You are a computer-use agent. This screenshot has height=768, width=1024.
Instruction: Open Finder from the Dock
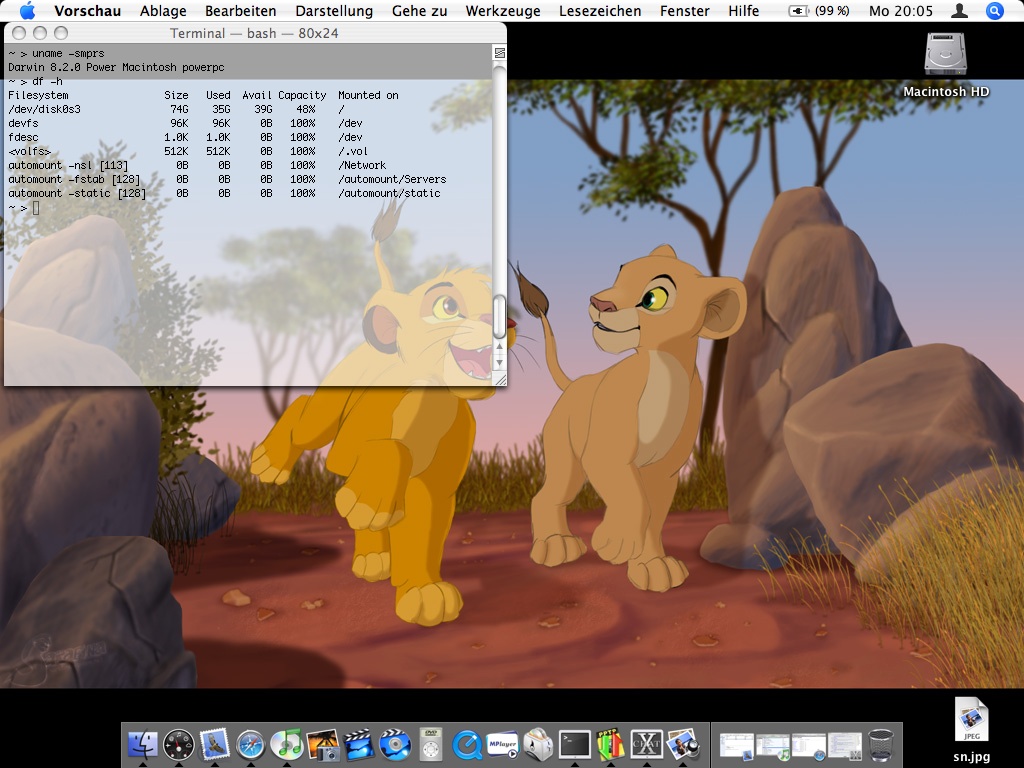point(143,744)
